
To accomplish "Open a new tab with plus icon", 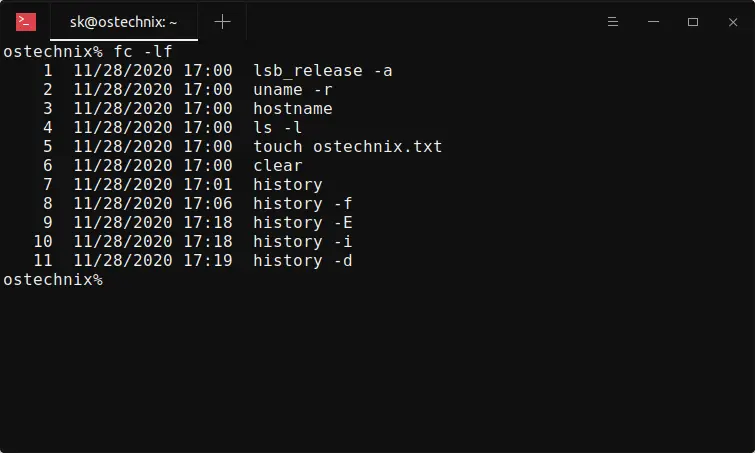I will coord(222,22).
